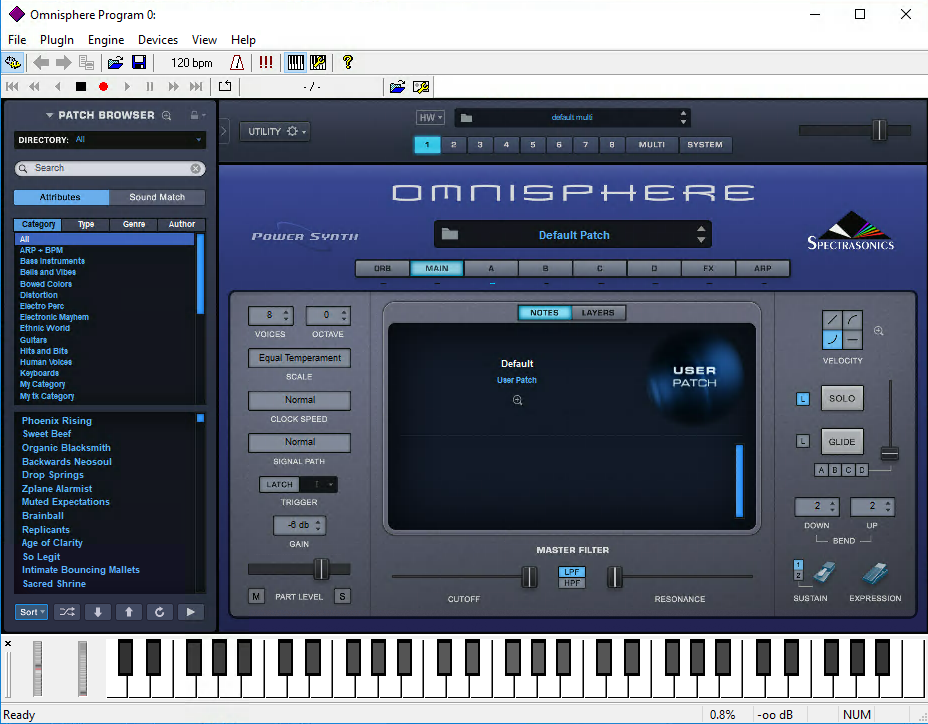Select the Genre attribute column
The height and width of the screenshot is (724, 928).
(134, 224)
